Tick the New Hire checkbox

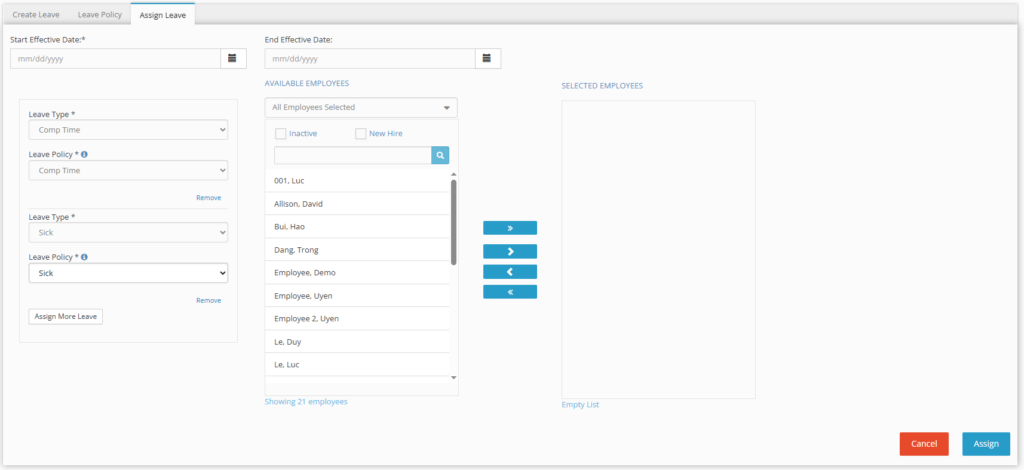pos(360,134)
